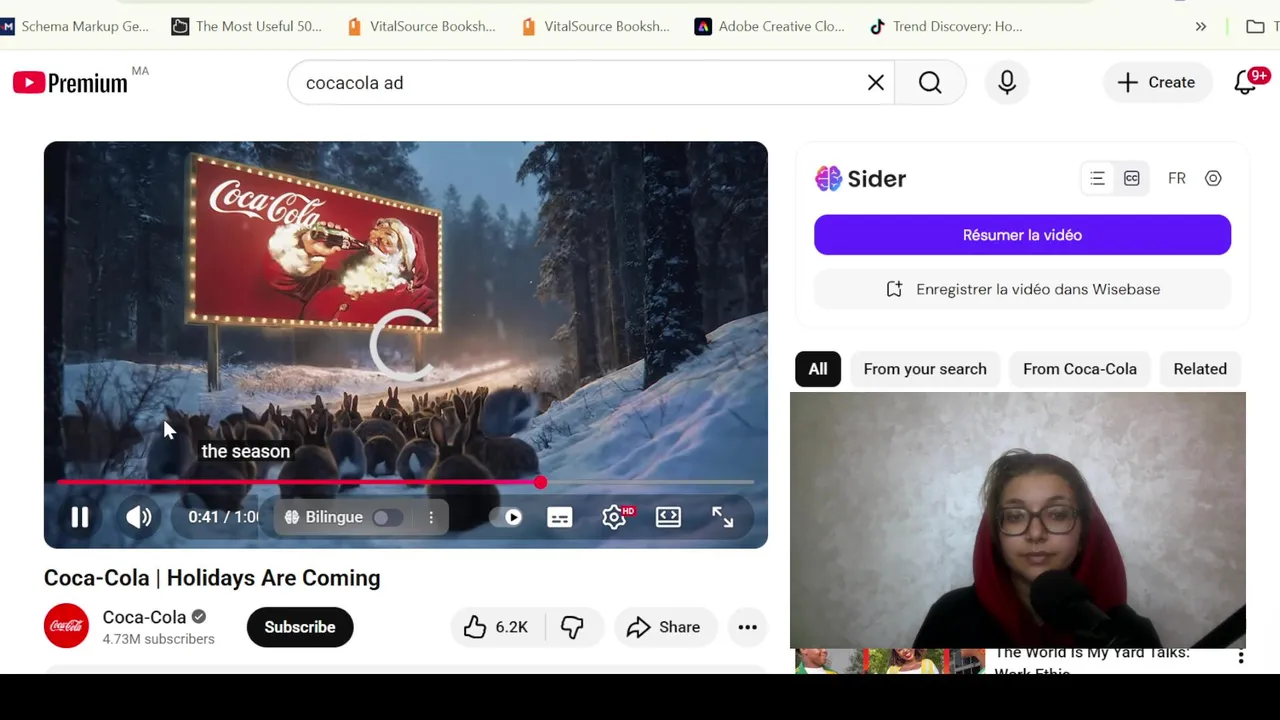Open Bilingue three-dot options in player
Image resolution: width=1280 pixels, height=720 pixels.
pos(431,517)
